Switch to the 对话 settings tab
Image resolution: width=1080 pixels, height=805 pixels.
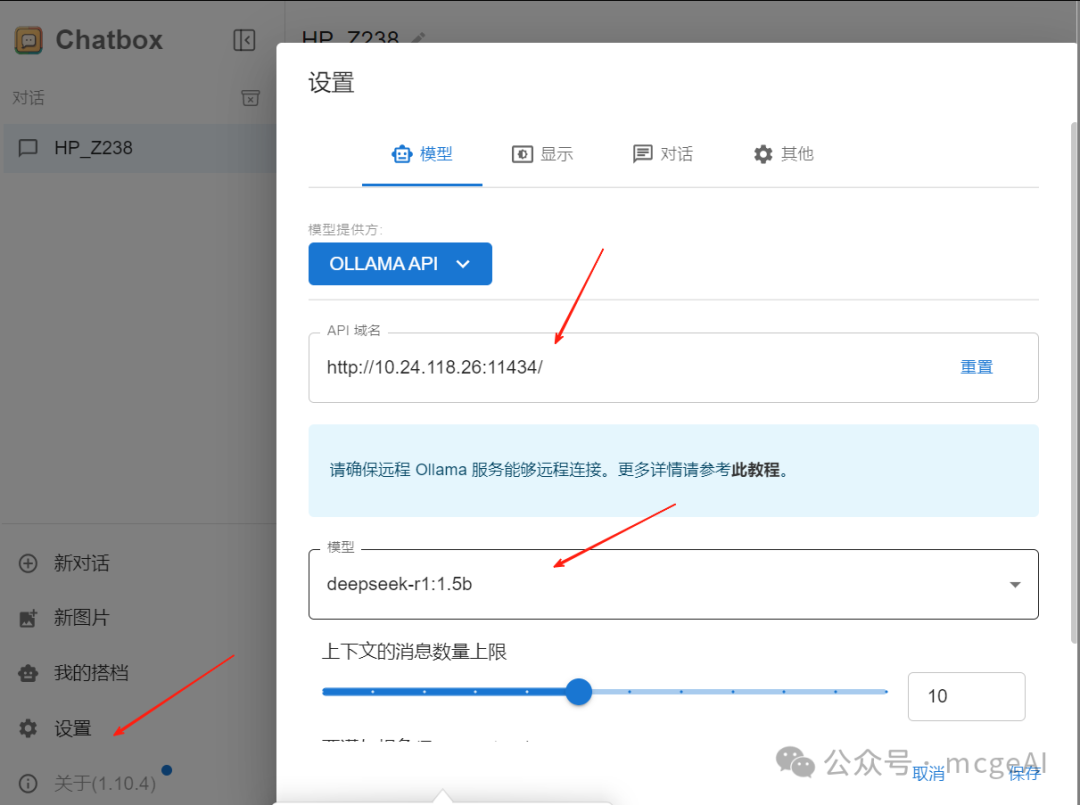pyautogui.click(x=663, y=154)
